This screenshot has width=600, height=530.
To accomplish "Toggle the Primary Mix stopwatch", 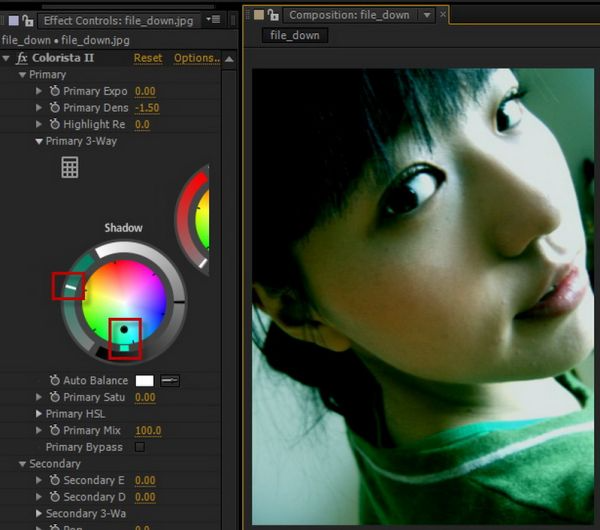I will tap(54, 431).
